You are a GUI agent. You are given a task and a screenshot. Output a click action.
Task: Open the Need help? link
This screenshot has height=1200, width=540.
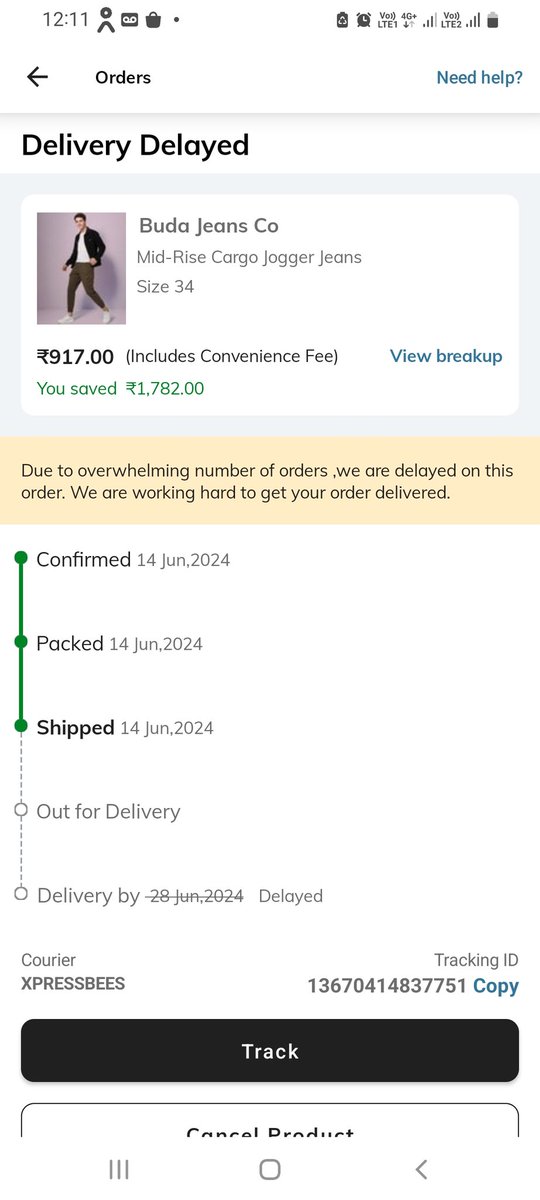point(479,77)
